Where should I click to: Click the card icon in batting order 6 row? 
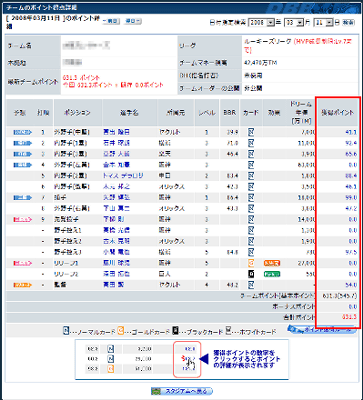[251, 187]
